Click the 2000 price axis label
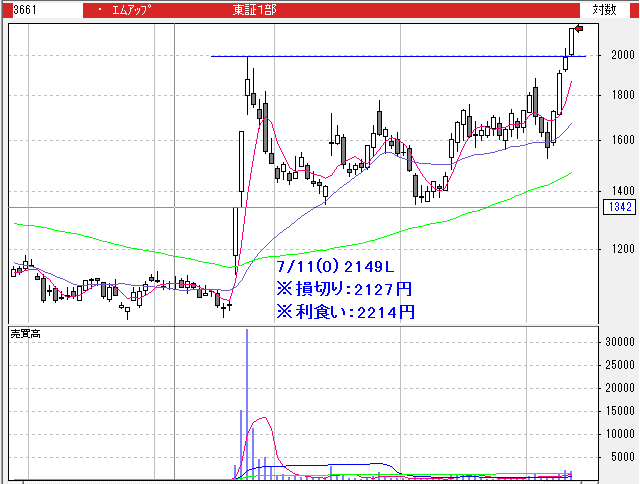The height and width of the screenshot is (484, 640). [621, 55]
